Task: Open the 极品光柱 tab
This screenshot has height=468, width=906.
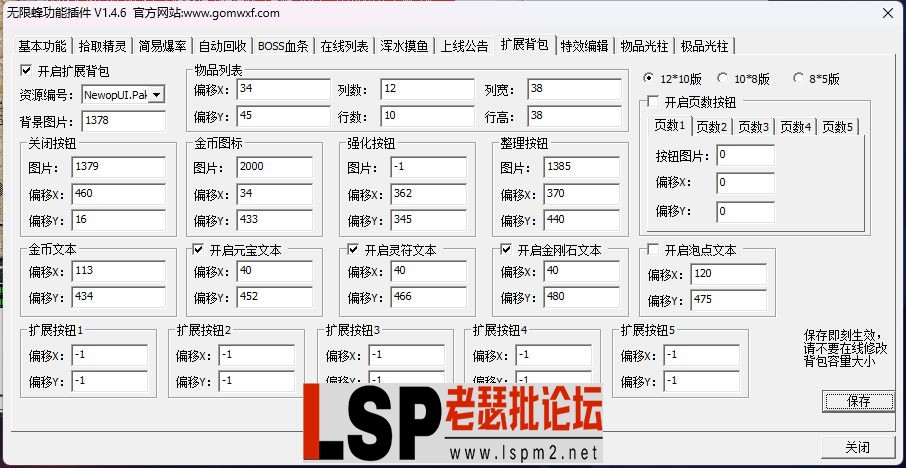Action: tap(704, 46)
